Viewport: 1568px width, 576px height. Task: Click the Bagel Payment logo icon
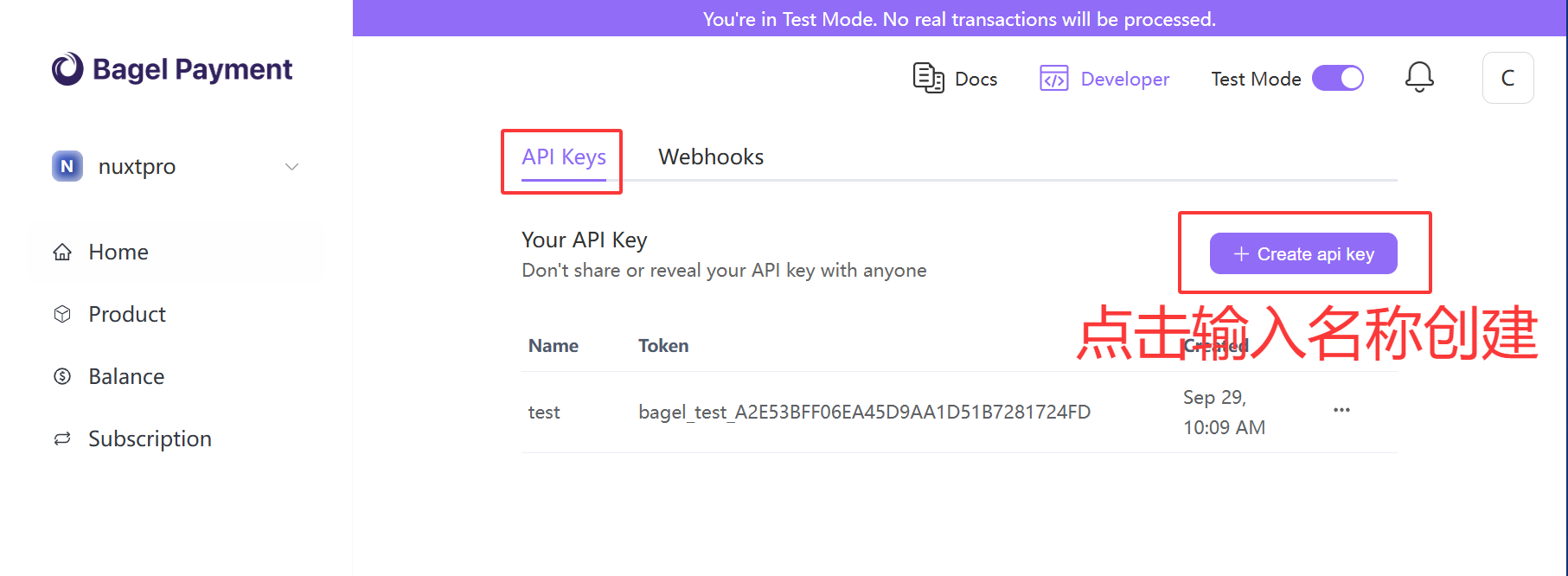click(67, 69)
